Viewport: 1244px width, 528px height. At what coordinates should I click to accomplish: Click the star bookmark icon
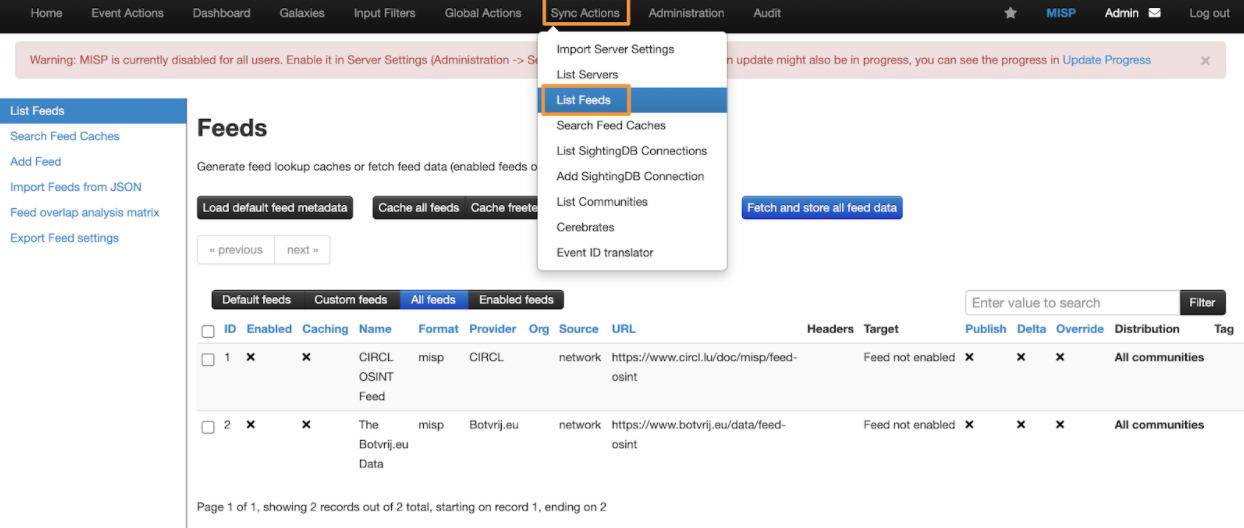pyautogui.click(x=1010, y=13)
